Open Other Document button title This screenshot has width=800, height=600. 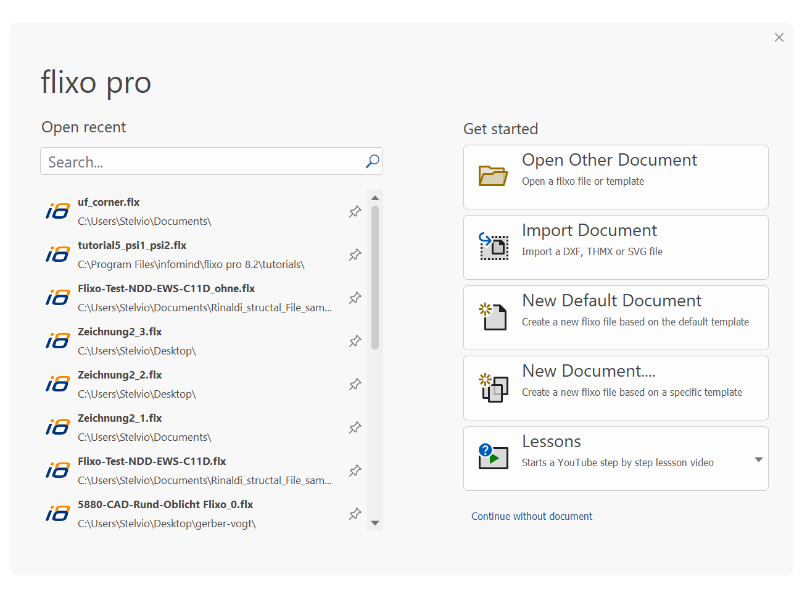point(609,160)
